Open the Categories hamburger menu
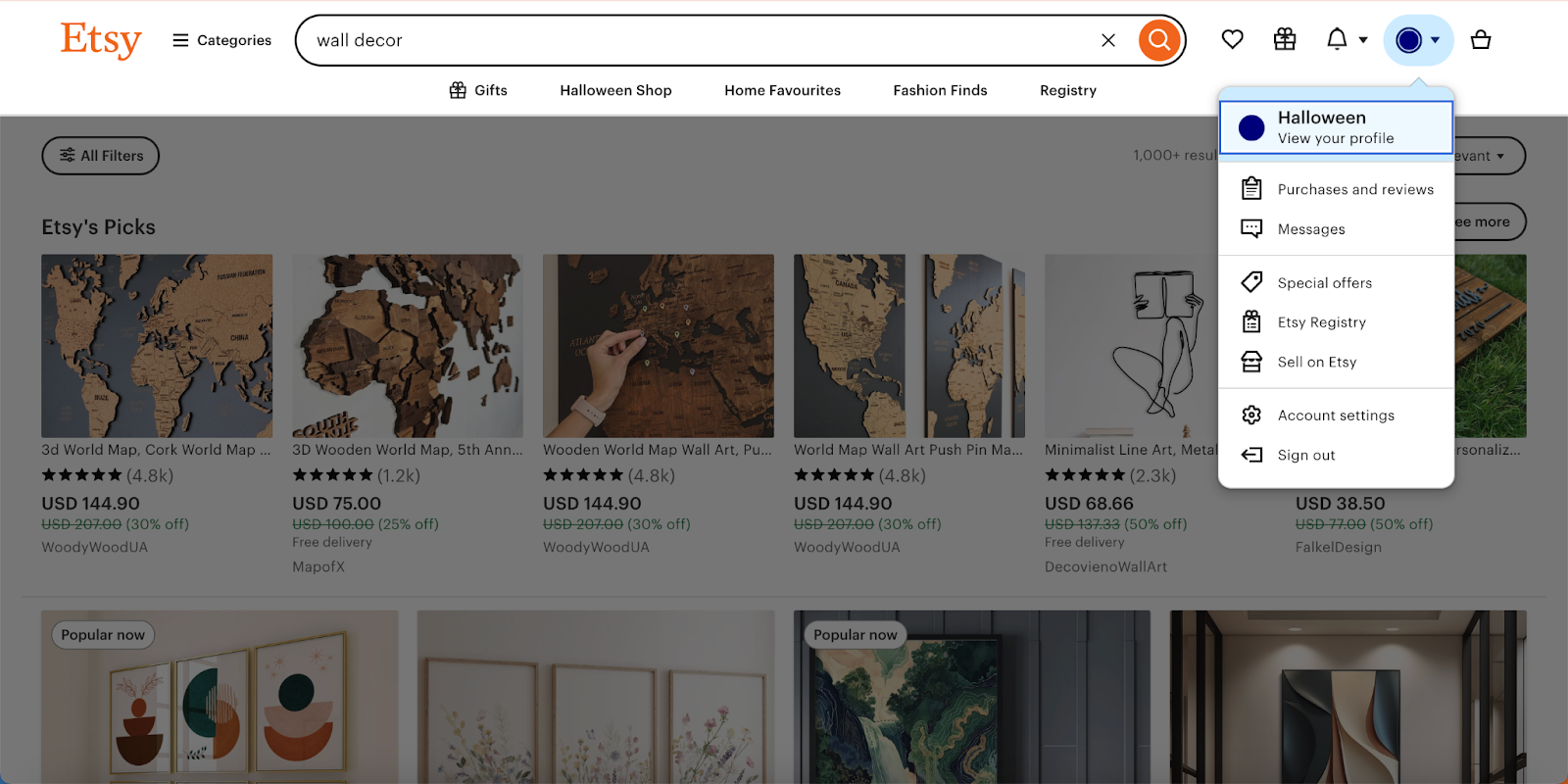 [221, 40]
